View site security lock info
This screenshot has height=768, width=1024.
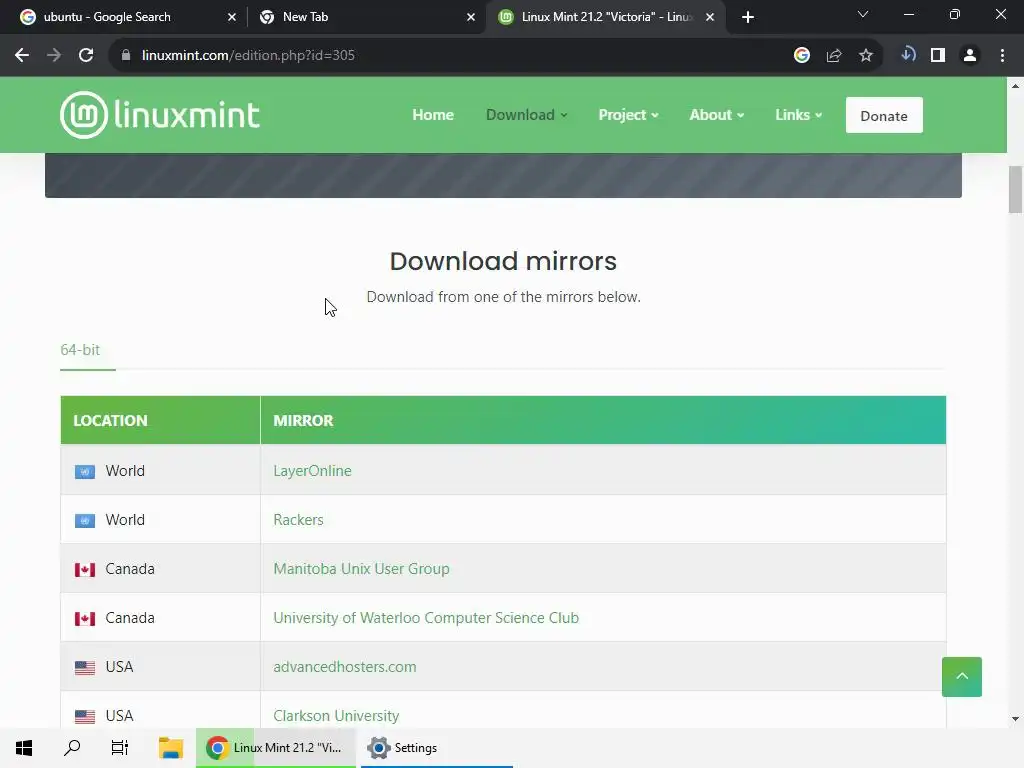126,56
